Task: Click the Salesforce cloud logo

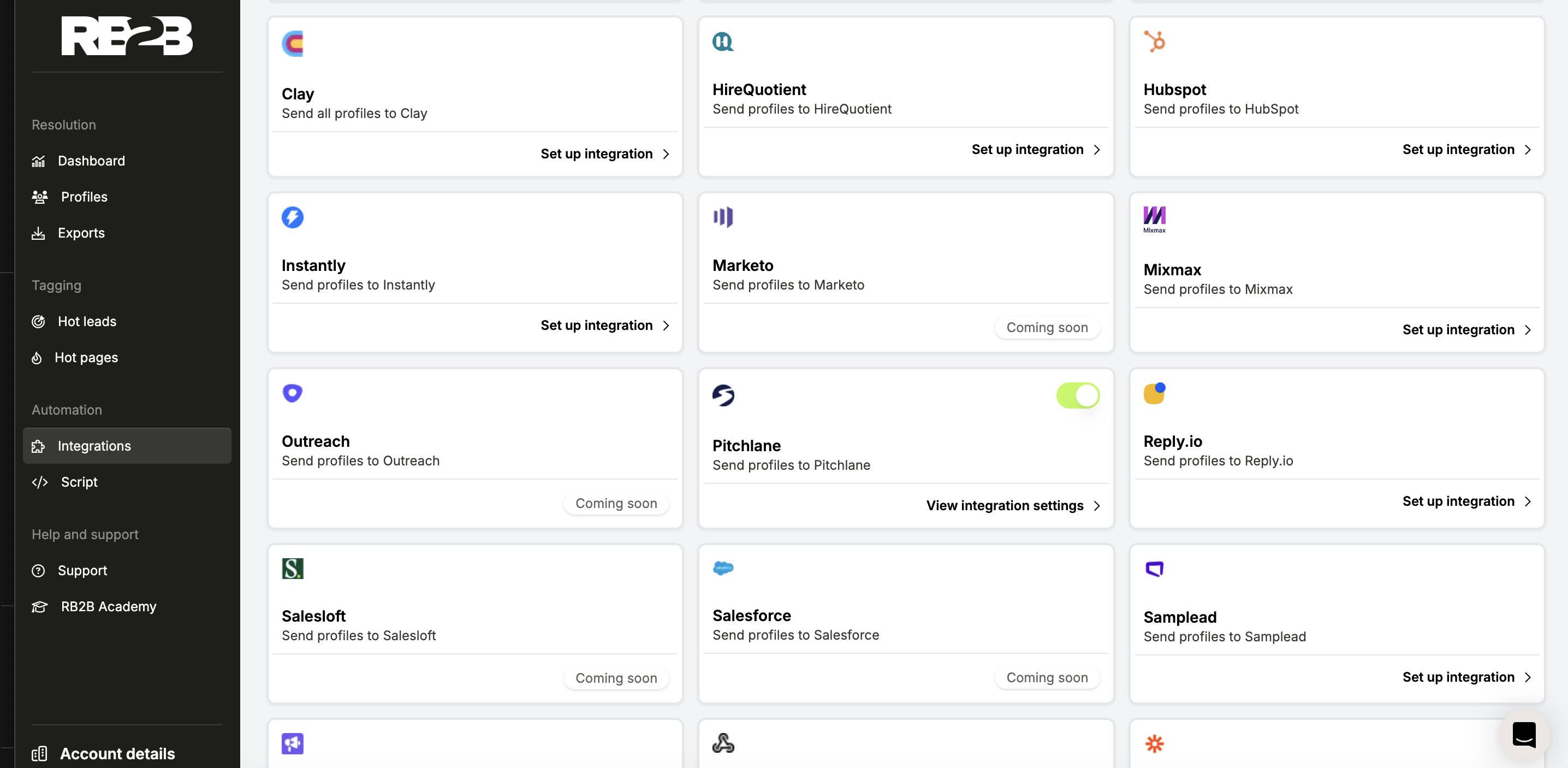Action: click(723, 568)
